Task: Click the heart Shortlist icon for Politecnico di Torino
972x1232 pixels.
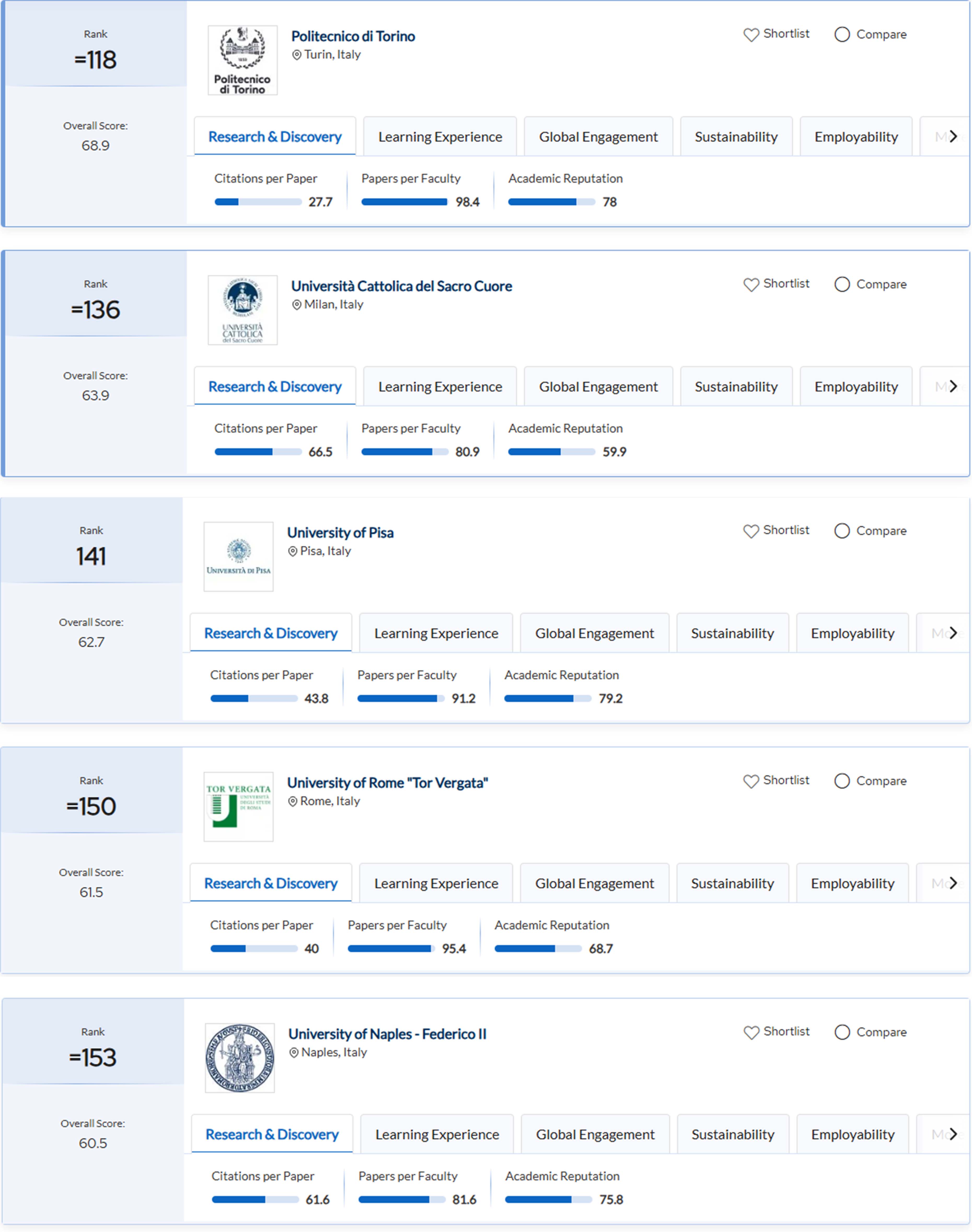Action: (751, 35)
